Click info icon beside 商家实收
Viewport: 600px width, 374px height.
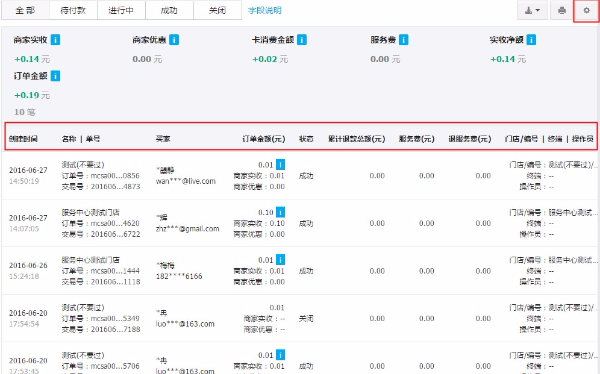[x=55, y=40]
